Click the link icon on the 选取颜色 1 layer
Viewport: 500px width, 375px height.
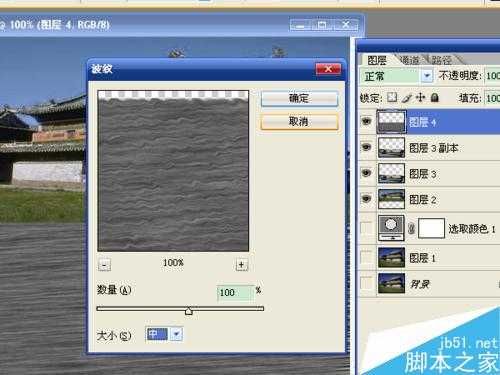412,228
